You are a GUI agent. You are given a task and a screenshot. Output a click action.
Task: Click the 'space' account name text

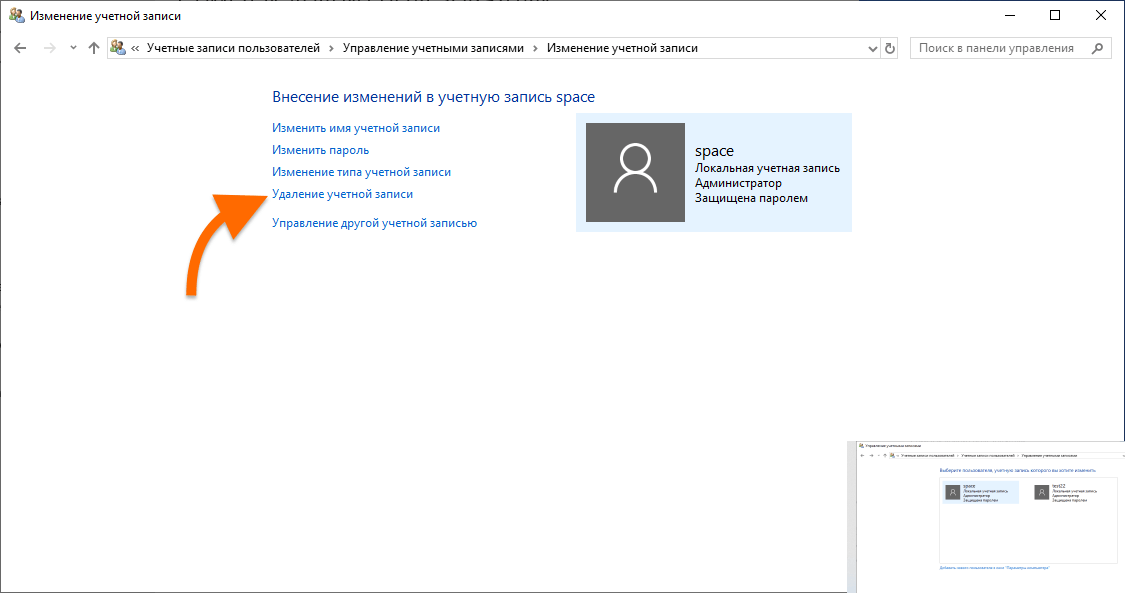point(715,151)
